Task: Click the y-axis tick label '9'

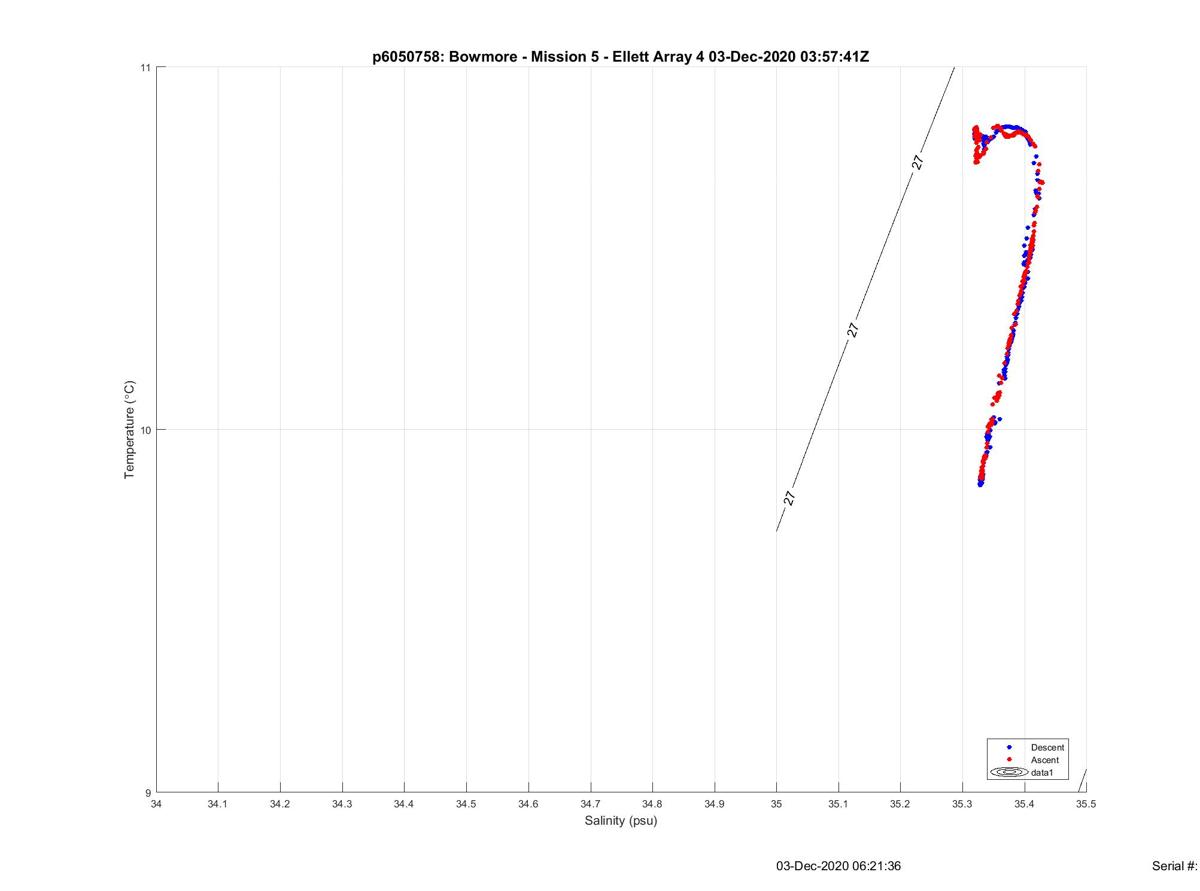Action: (x=148, y=793)
